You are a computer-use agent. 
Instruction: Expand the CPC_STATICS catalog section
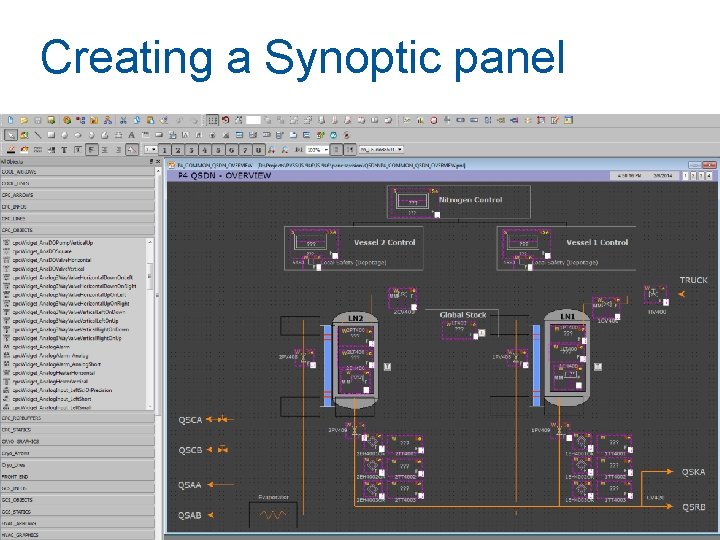click(x=78, y=430)
